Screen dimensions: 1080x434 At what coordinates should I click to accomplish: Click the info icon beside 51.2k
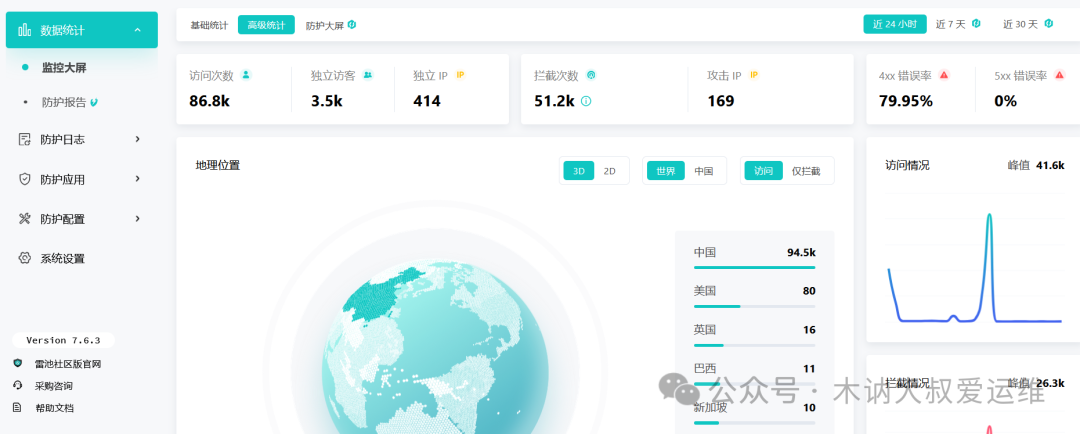pyautogui.click(x=586, y=101)
